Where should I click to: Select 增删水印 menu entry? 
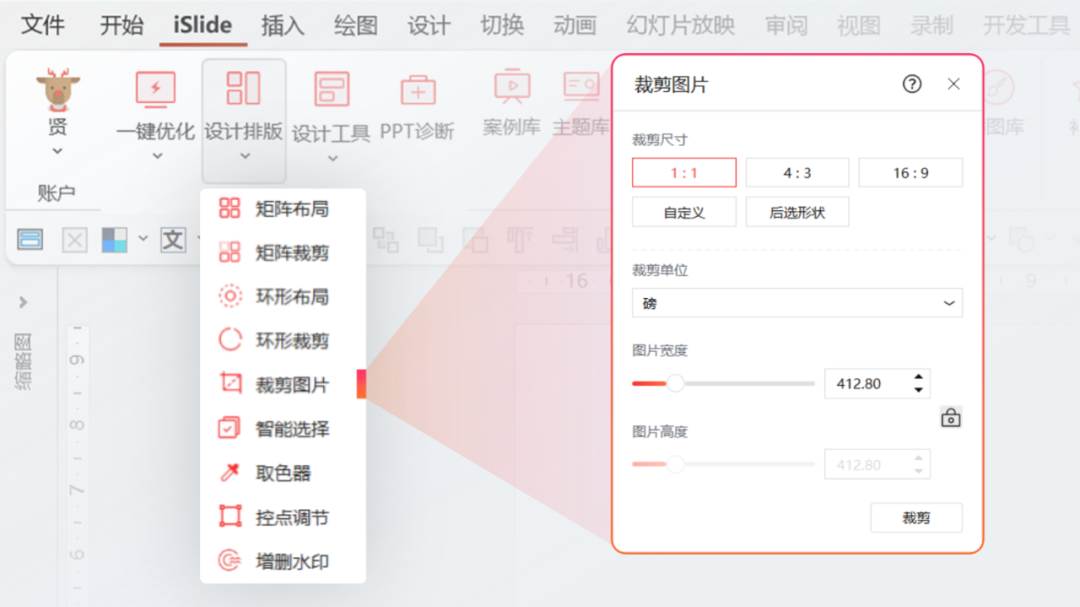[283, 561]
